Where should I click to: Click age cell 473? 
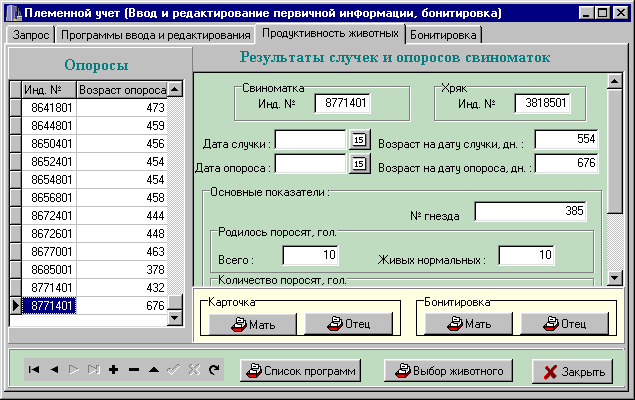122,108
